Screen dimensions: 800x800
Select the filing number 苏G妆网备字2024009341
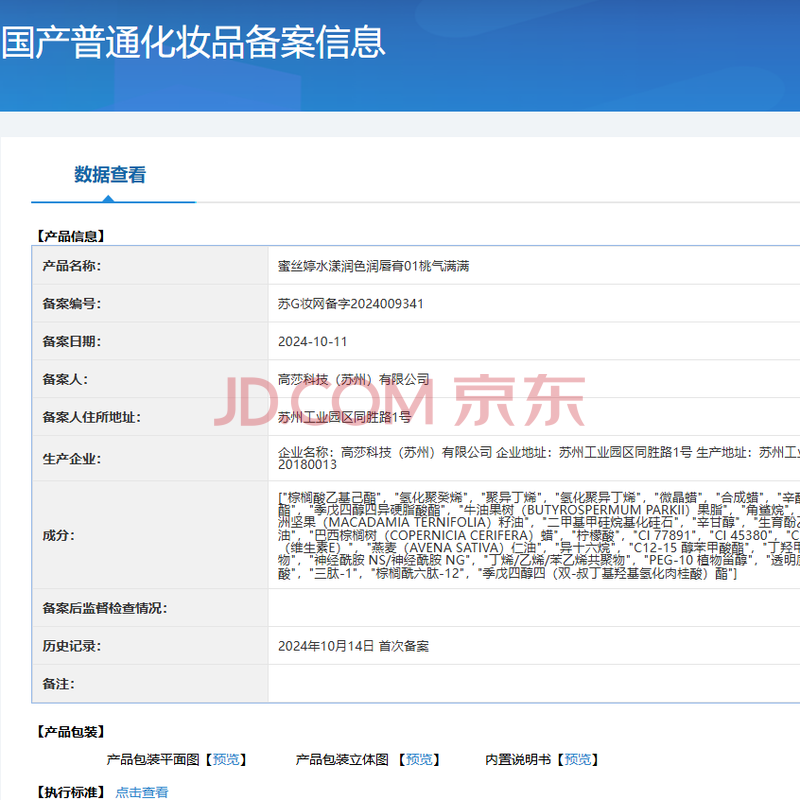coord(350,304)
